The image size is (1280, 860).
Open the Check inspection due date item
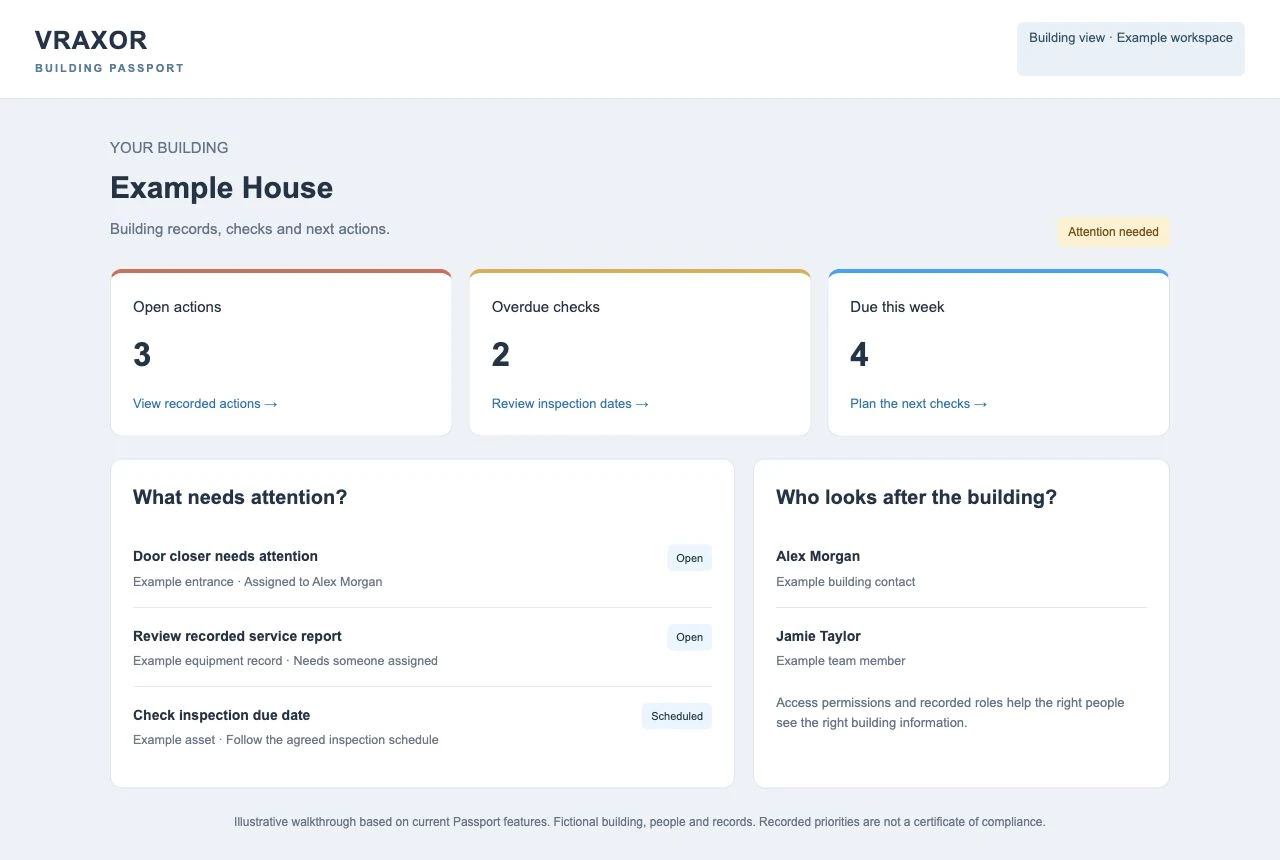tap(422, 727)
